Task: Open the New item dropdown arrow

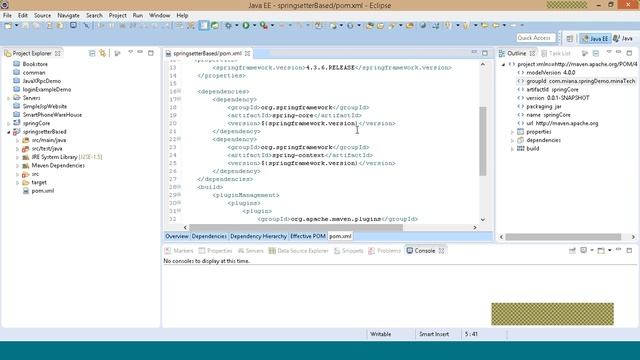Action: click(x=17, y=25)
